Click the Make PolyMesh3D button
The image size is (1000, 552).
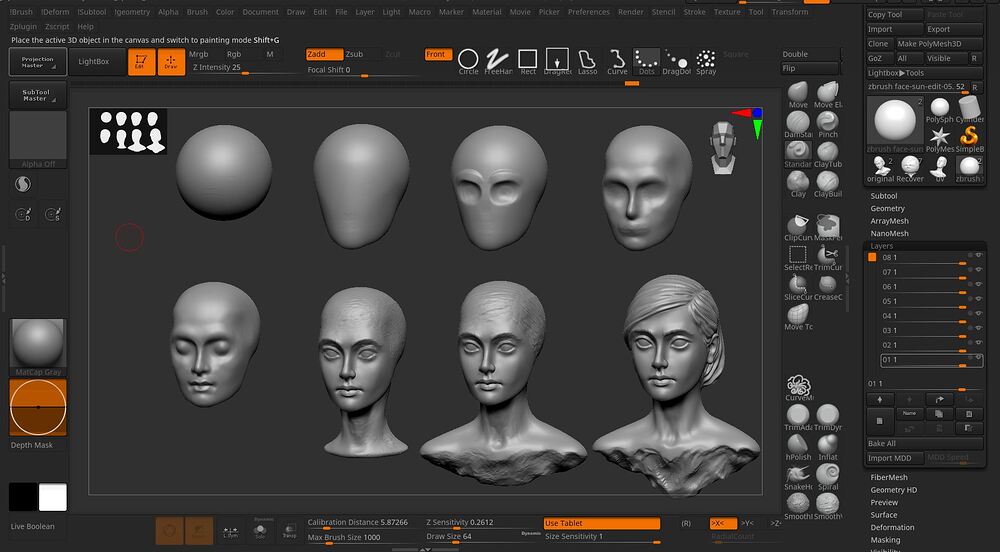click(x=939, y=44)
